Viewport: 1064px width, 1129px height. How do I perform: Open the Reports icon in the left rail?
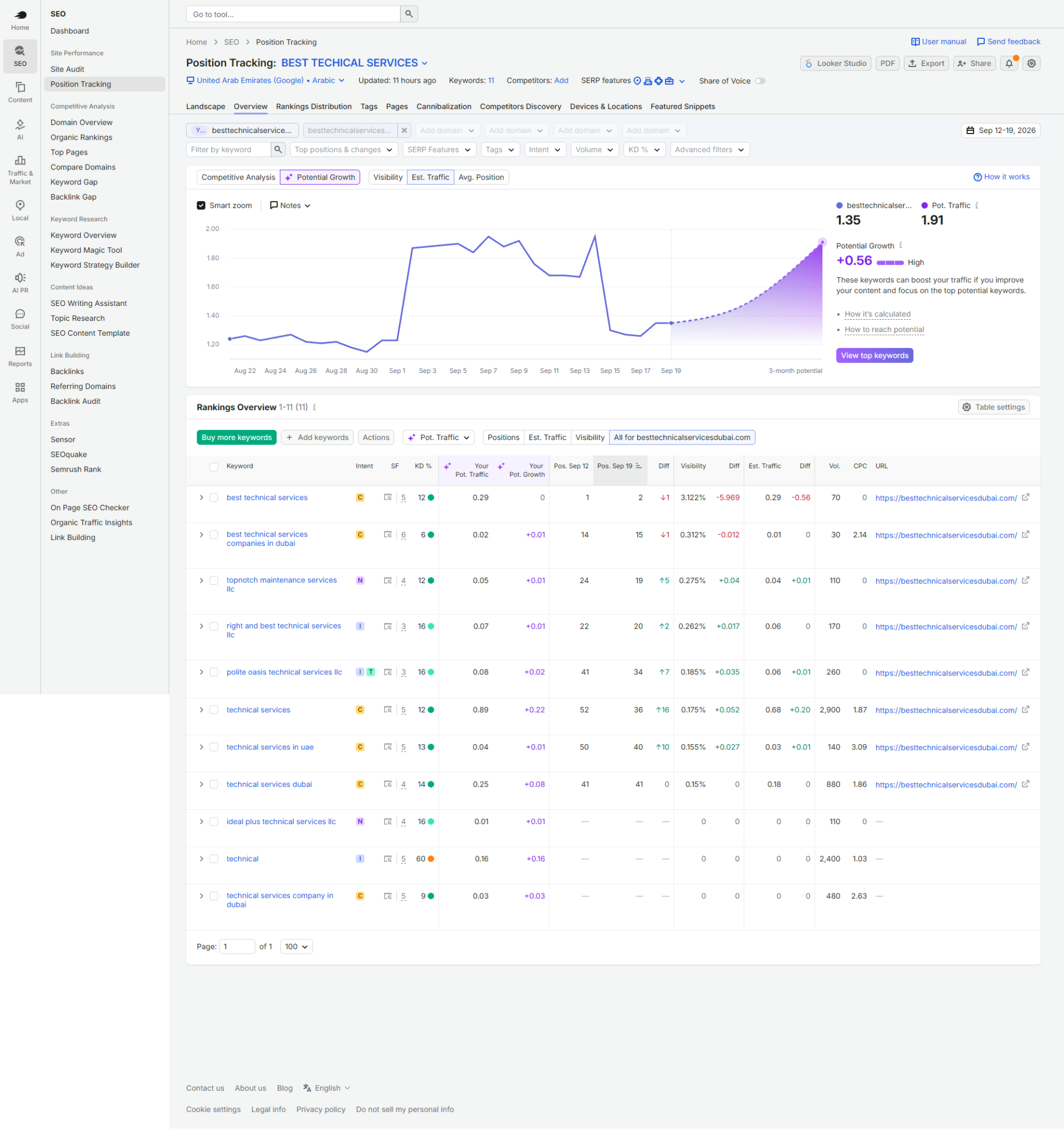[20, 356]
